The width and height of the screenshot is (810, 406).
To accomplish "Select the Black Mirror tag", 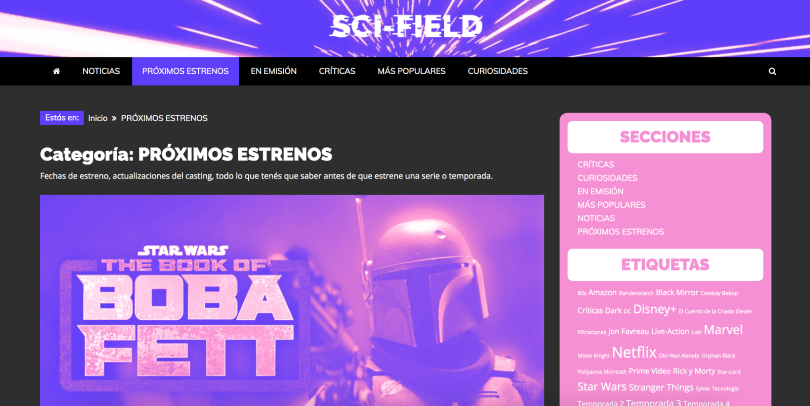I will pos(677,292).
